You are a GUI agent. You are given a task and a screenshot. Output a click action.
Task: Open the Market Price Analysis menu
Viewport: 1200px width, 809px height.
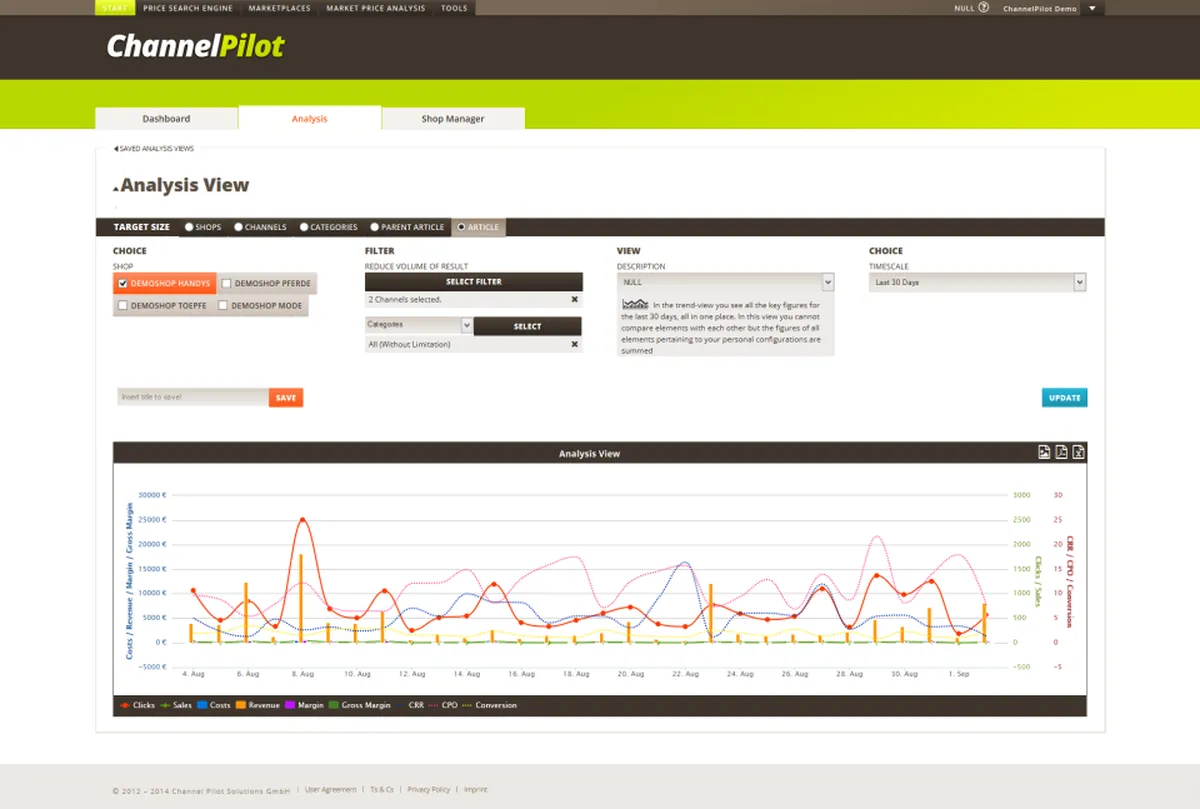375,8
